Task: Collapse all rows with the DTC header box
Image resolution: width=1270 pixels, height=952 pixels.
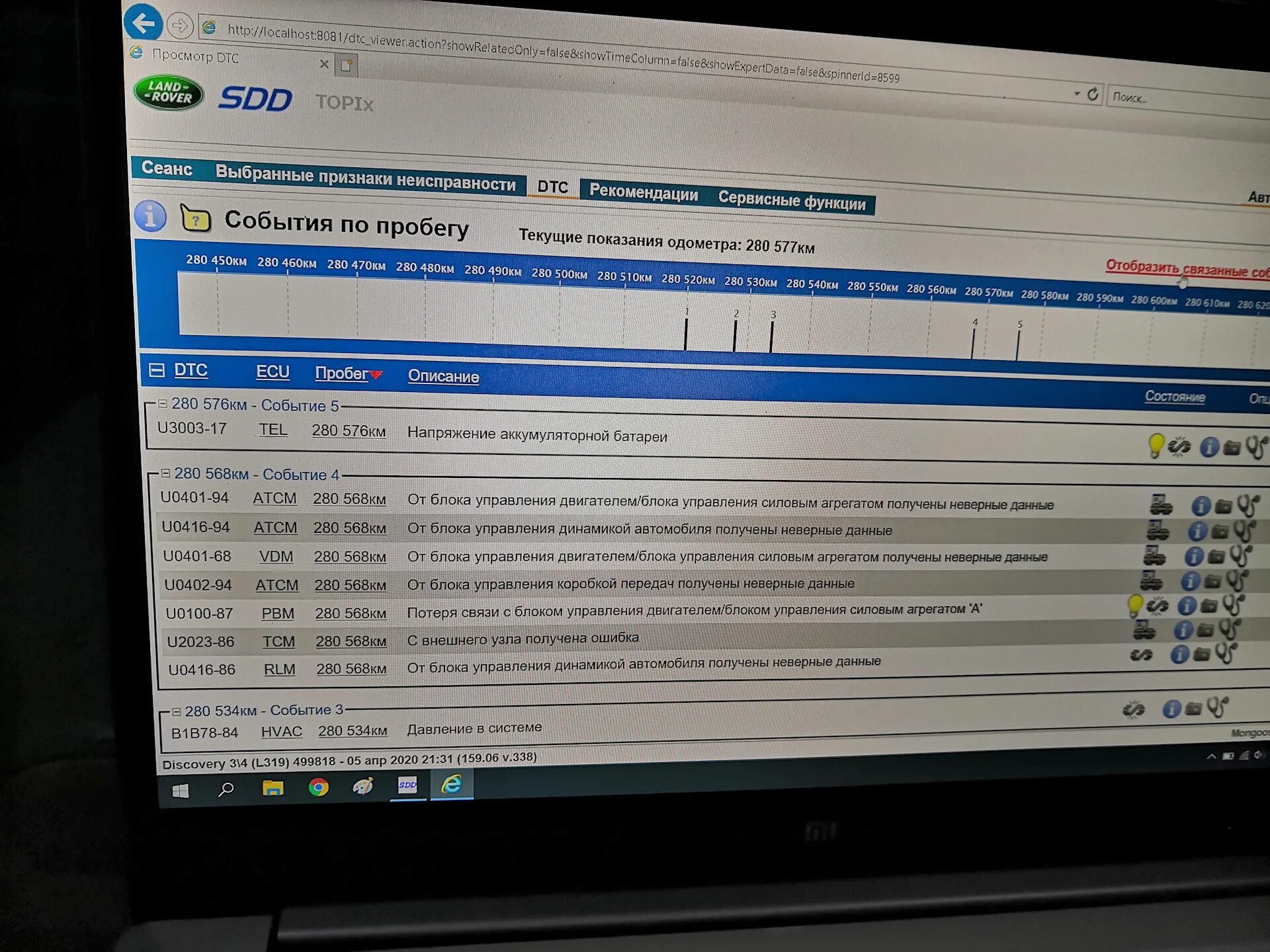Action: coord(157,370)
